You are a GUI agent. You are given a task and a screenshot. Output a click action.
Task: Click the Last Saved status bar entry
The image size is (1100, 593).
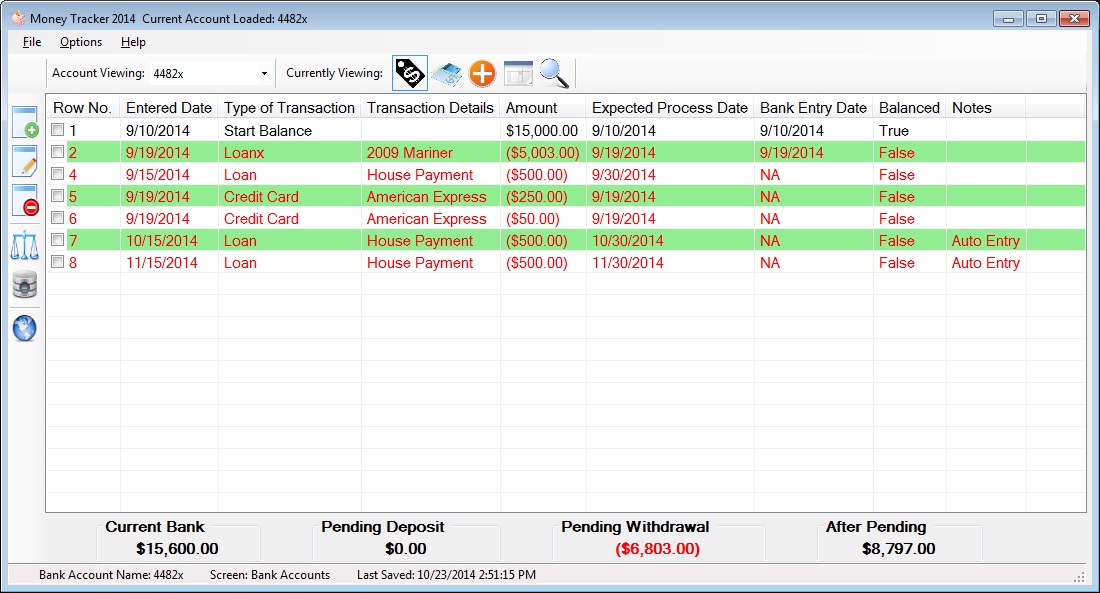tap(446, 575)
